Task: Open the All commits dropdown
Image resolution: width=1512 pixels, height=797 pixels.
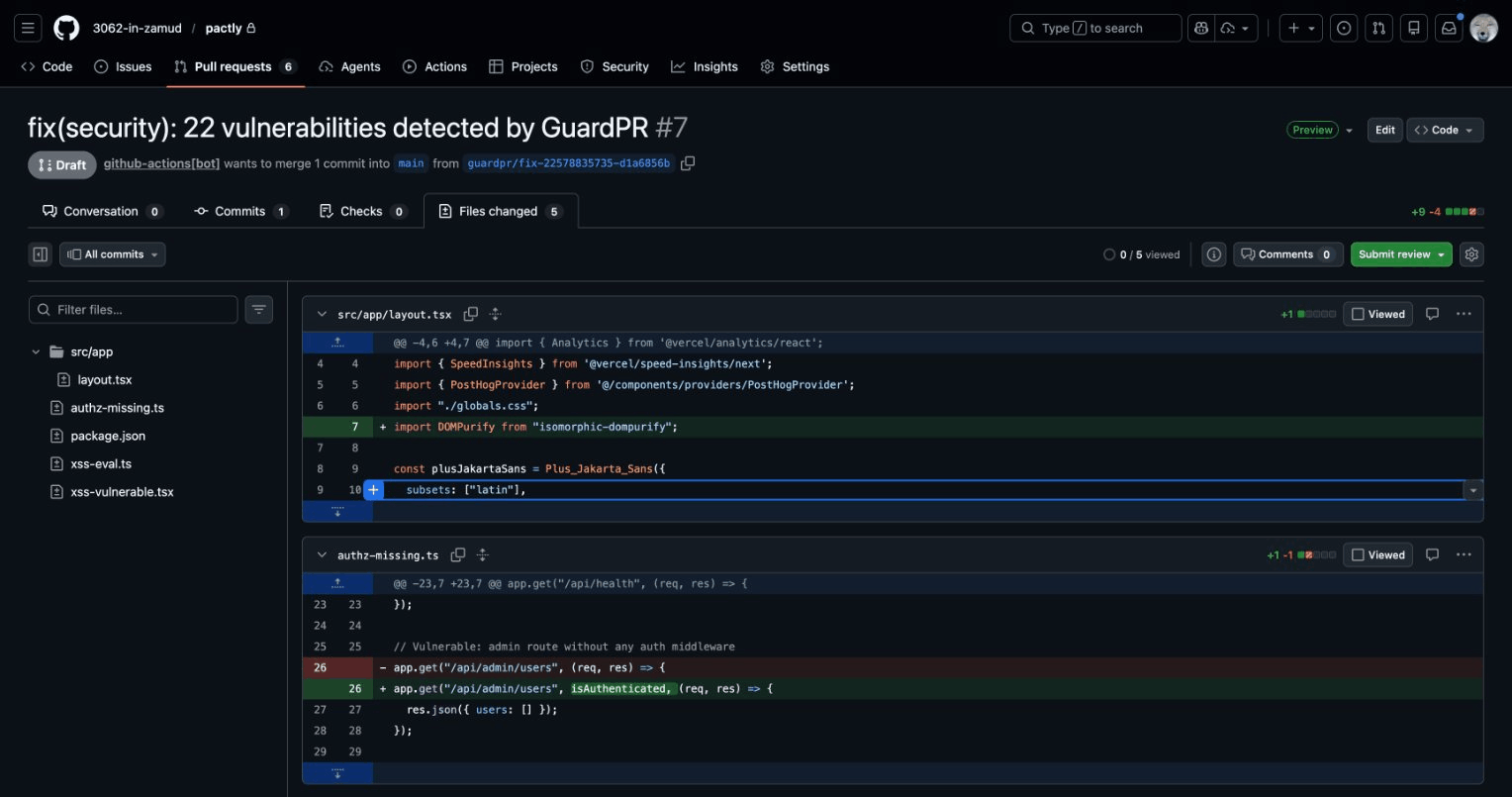Action: [x=113, y=254]
